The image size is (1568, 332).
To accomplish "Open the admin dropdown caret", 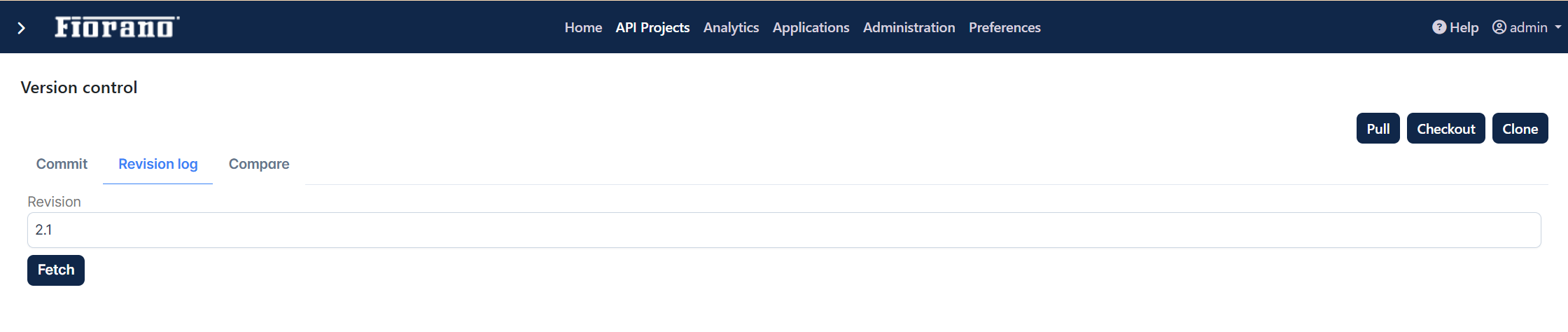I will [1558, 27].
